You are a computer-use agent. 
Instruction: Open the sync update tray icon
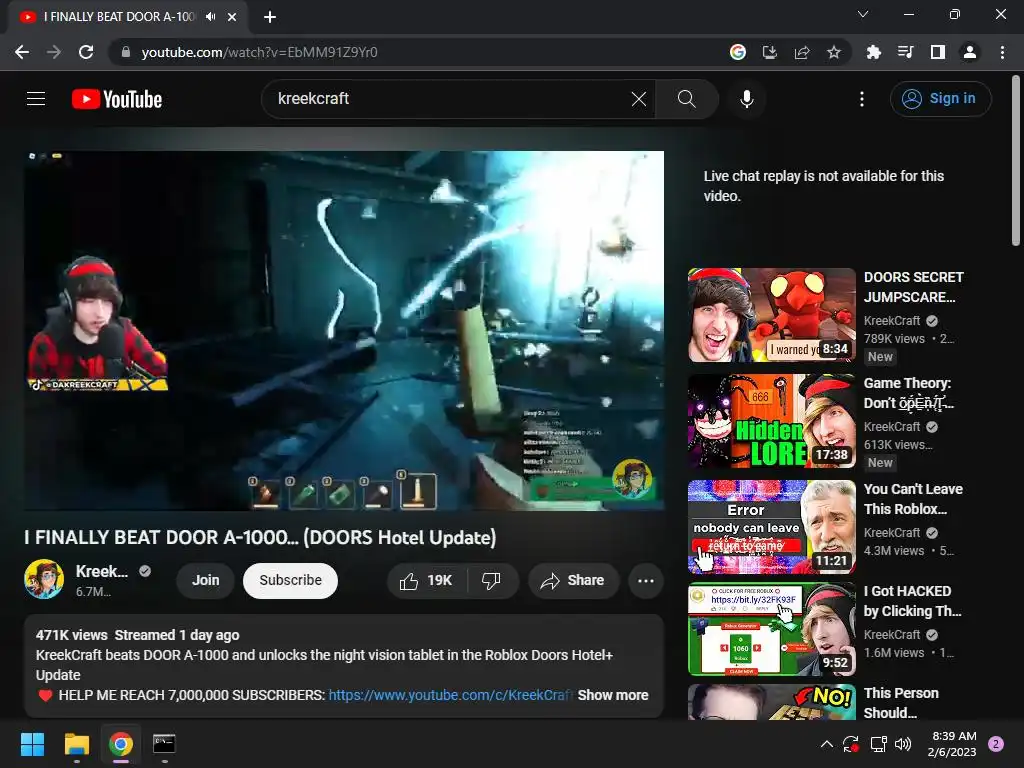coord(851,744)
